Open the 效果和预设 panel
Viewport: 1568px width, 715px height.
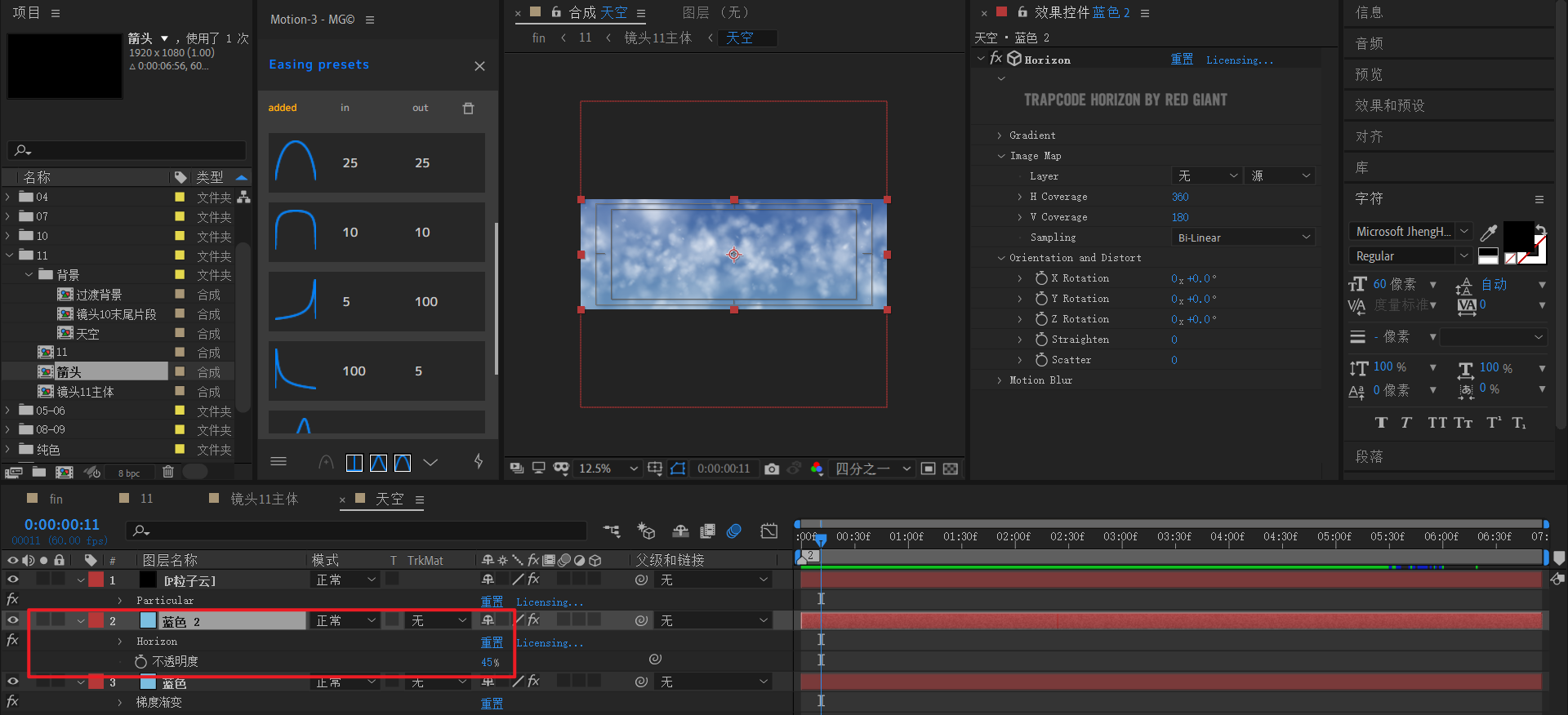[x=1390, y=105]
